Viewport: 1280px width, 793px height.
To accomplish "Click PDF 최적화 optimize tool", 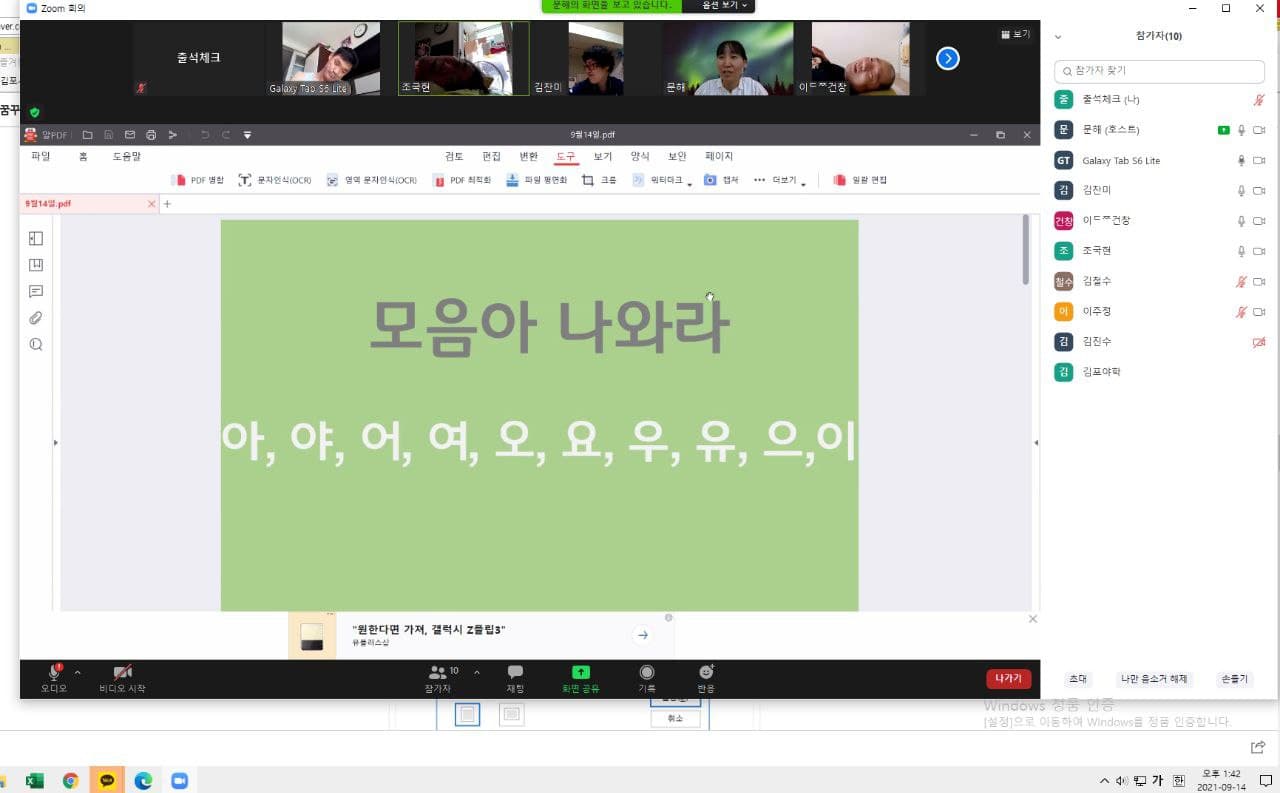I will pyautogui.click(x=462, y=180).
